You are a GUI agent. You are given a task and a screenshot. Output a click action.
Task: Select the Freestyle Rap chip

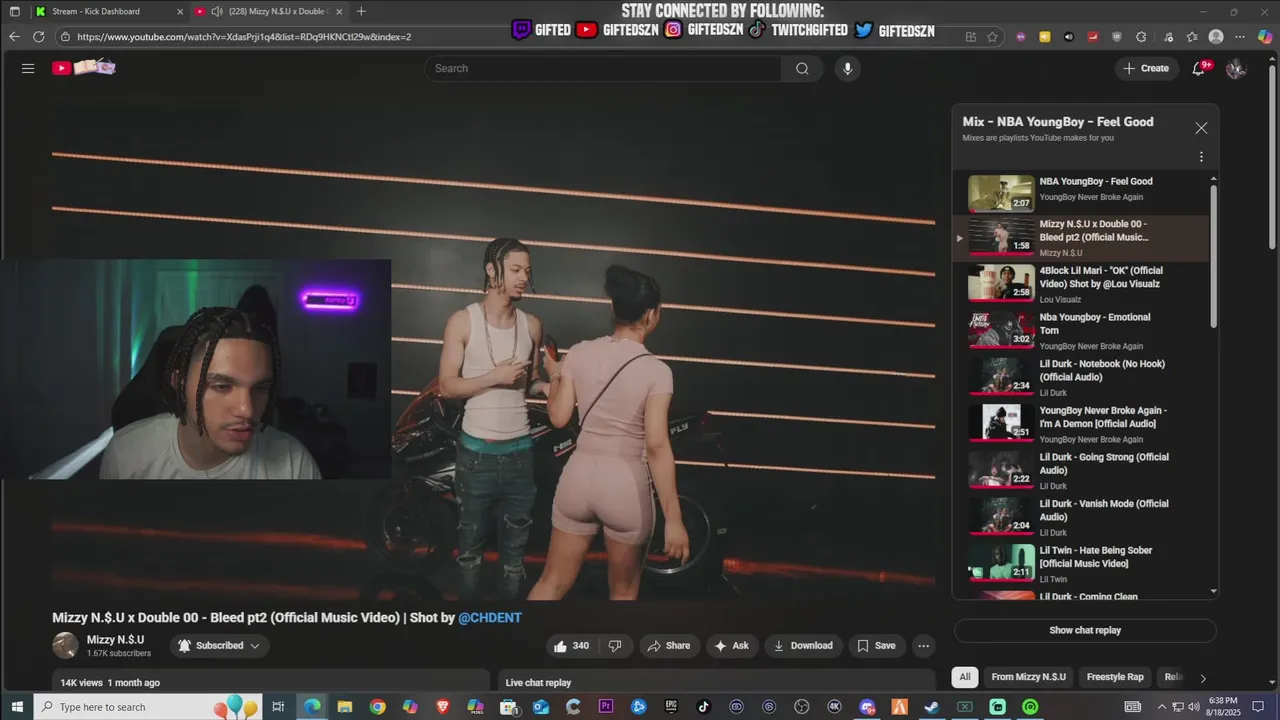pos(1115,677)
